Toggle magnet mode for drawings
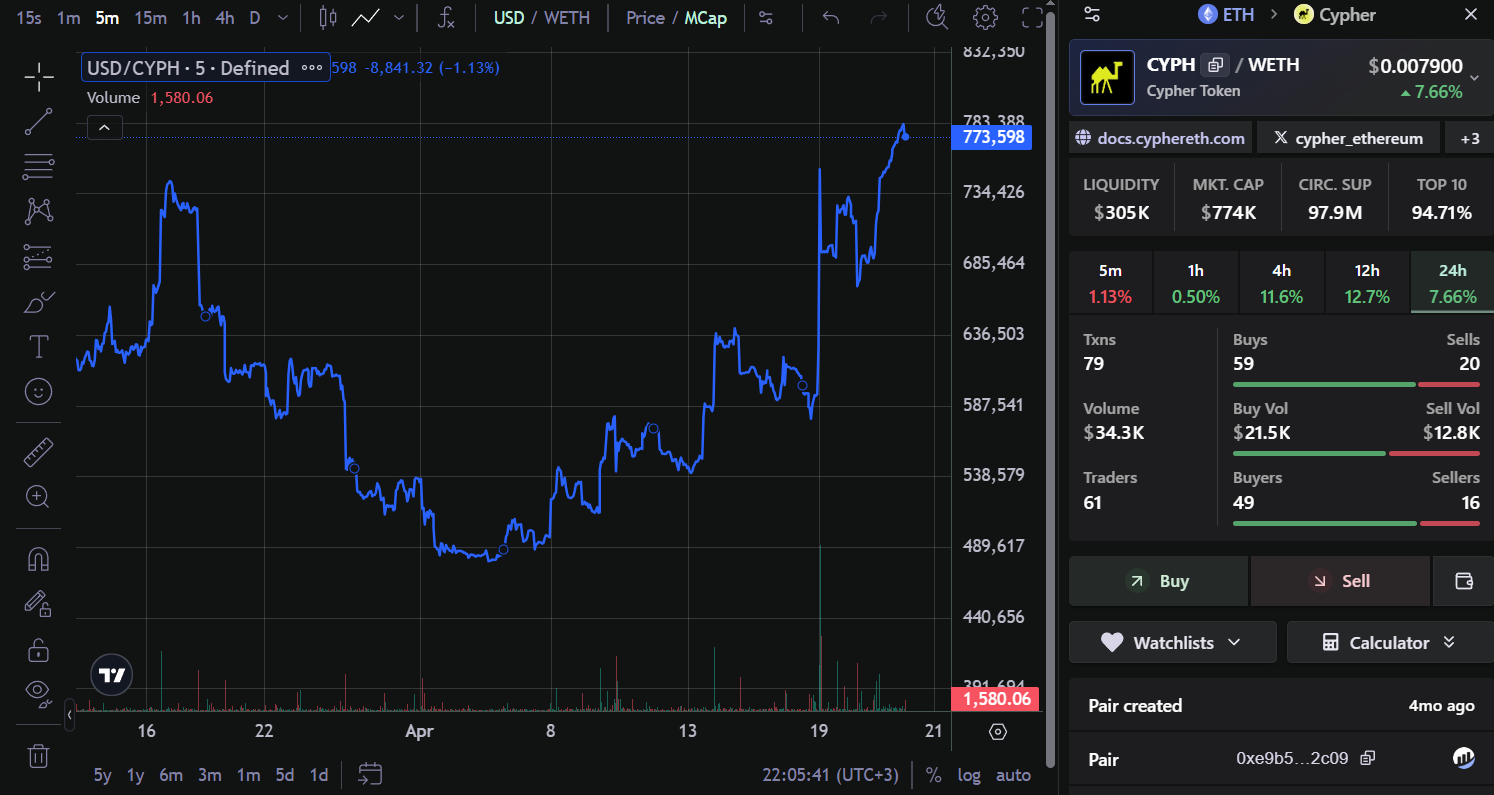Image resolution: width=1494 pixels, height=795 pixels. tap(39, 558)
